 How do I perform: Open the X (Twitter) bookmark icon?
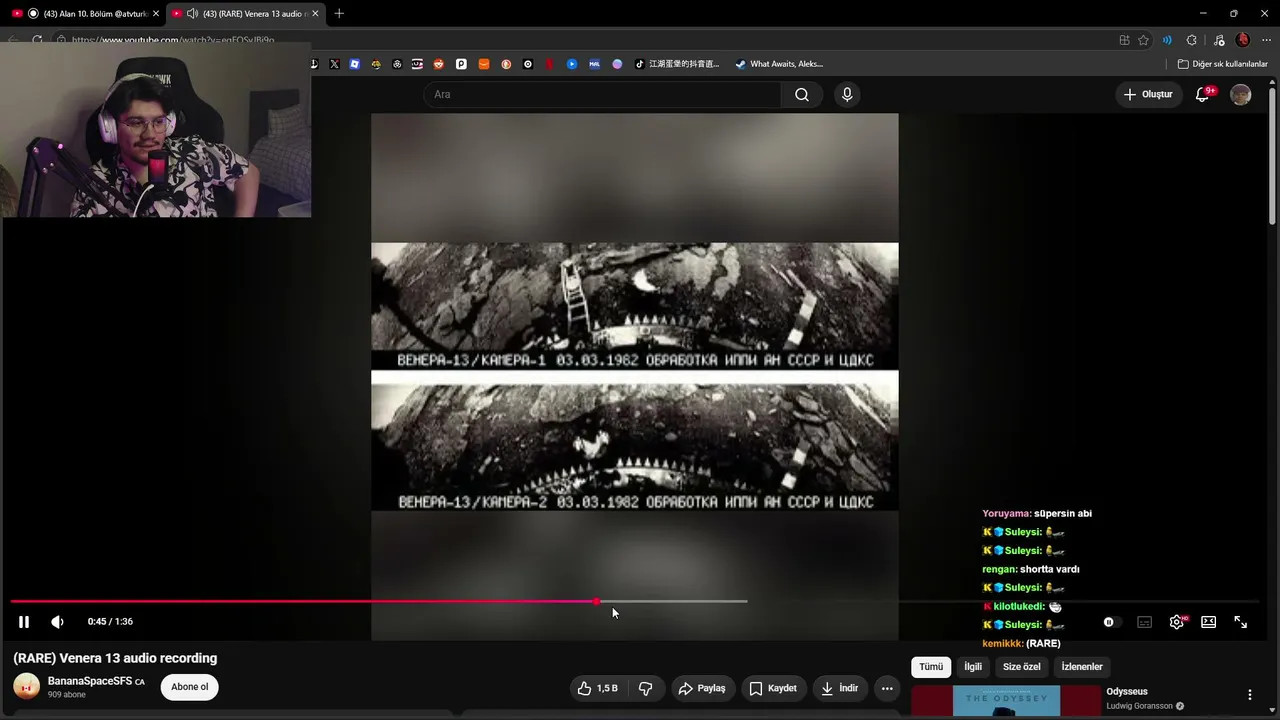click(x=334, y=64)
